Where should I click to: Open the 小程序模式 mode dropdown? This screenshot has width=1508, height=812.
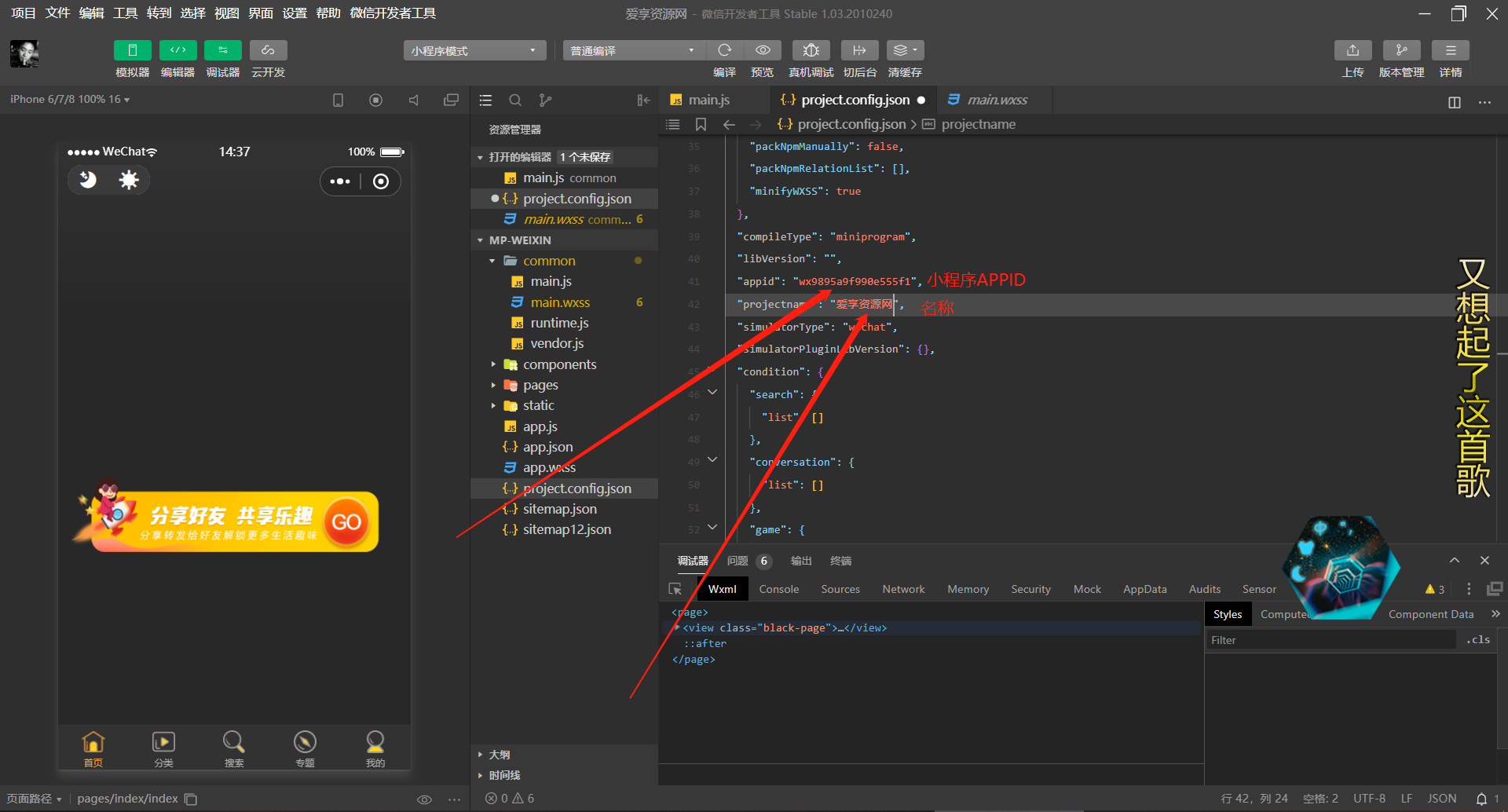474,50
